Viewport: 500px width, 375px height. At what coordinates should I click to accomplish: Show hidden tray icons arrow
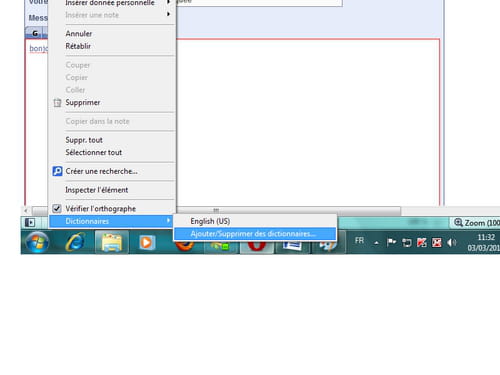click(x=376, y=243)
